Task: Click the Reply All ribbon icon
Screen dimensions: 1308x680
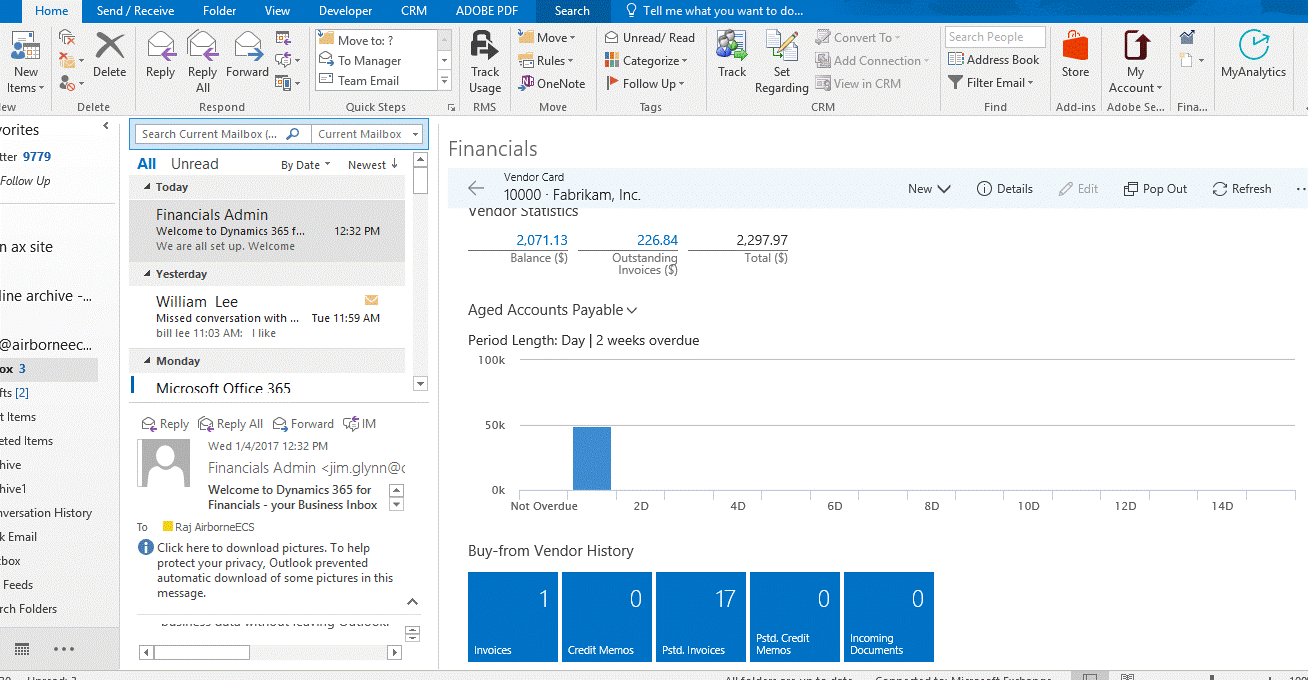Action: pos(203,46)
